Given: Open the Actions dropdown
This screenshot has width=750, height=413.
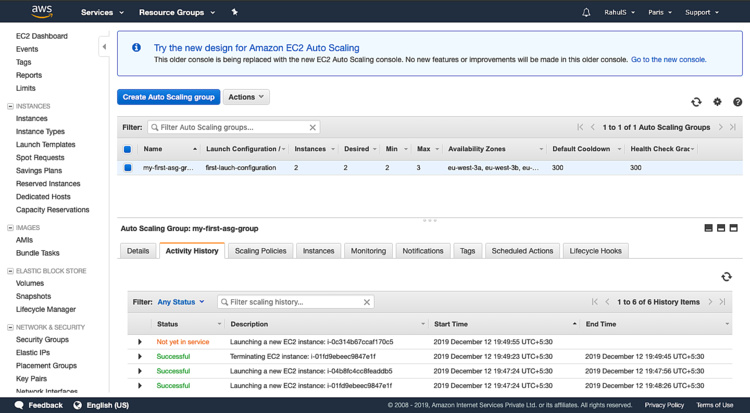Looking at the screenshot, I should point(246,97).
